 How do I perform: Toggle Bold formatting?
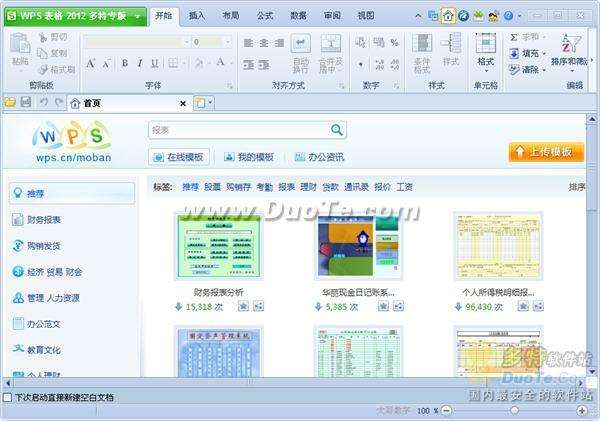(x=124, y=63)
